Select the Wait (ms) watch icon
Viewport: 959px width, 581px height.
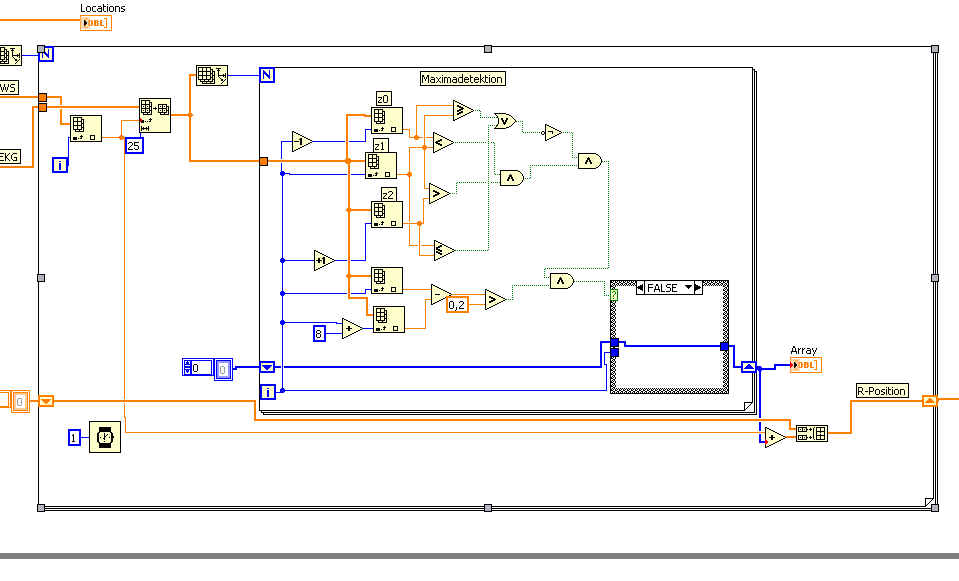point(105,437)
